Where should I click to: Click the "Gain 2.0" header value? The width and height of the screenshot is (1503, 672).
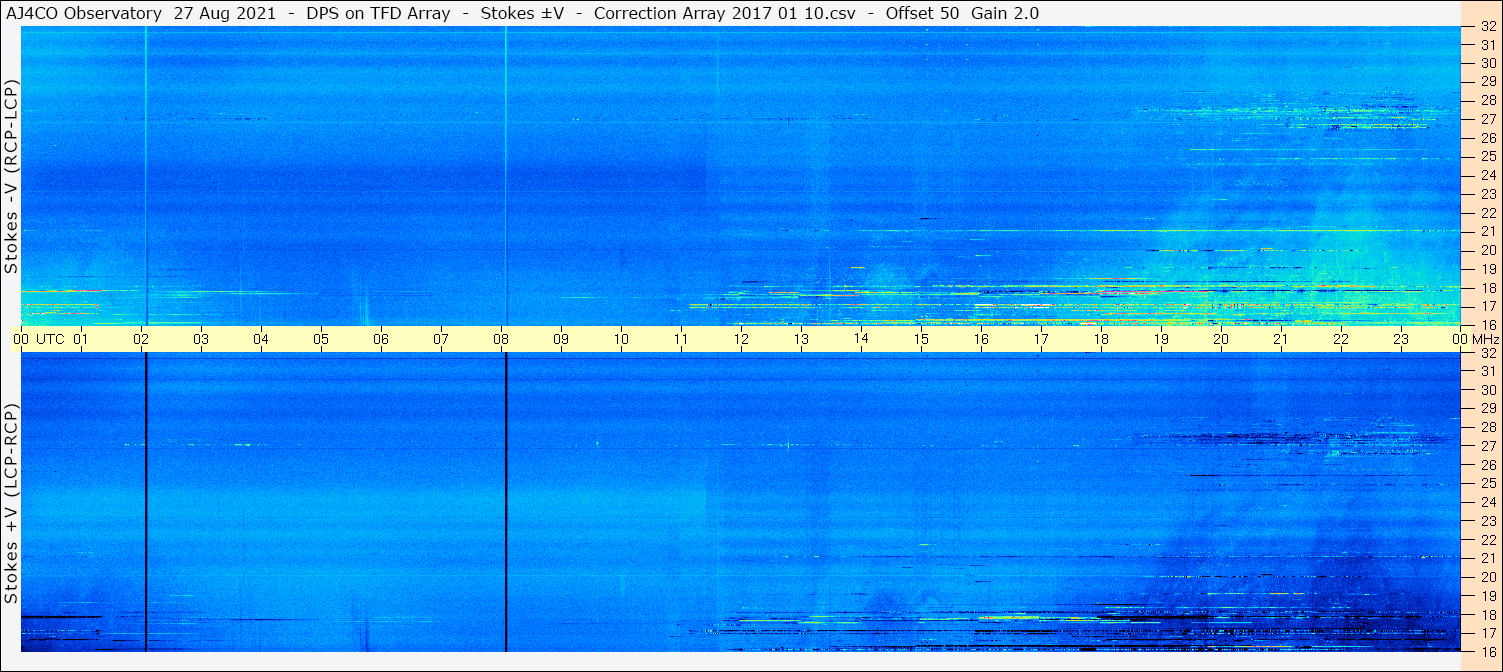click(x=1005, y=14)
